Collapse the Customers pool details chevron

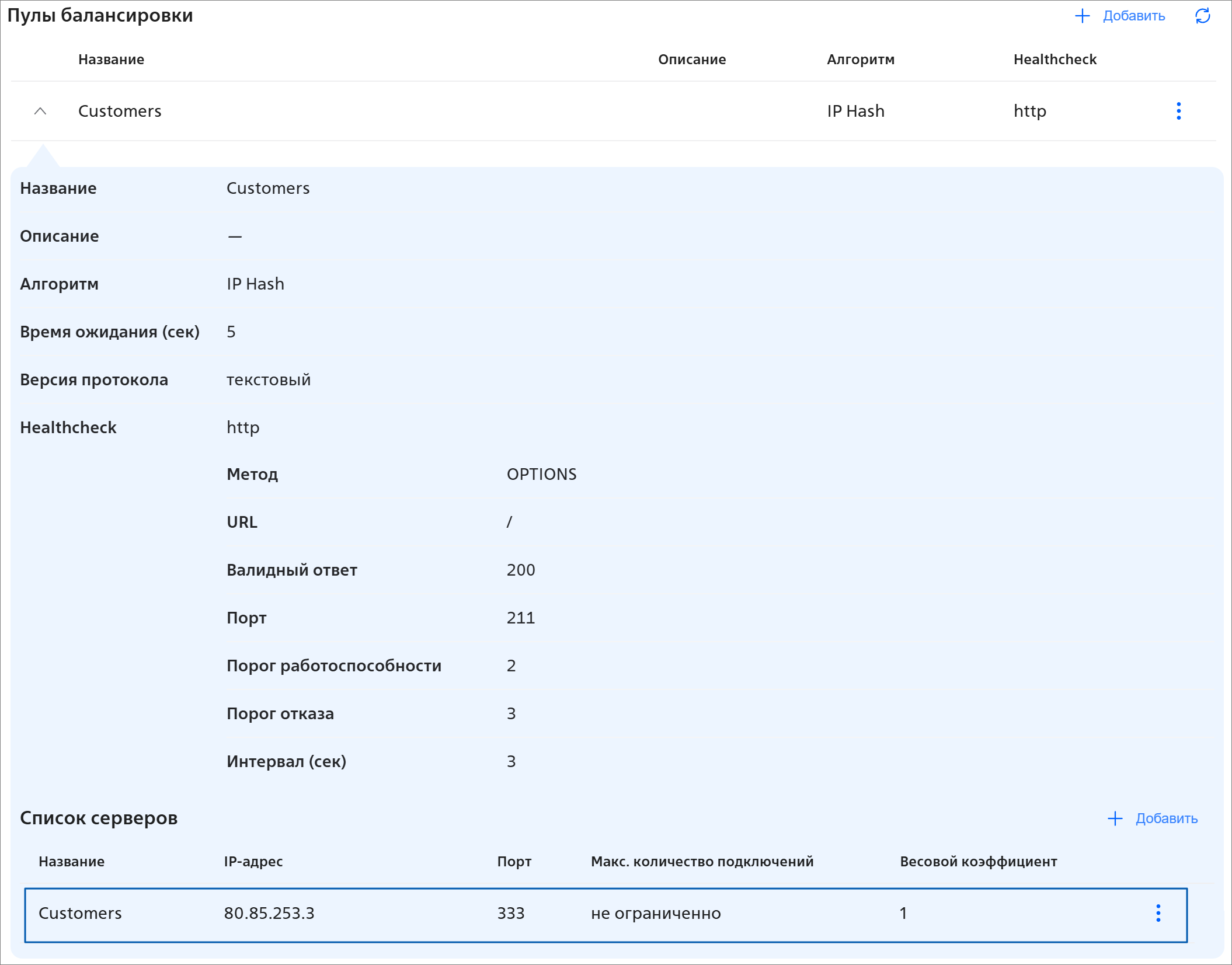[40, 111]
